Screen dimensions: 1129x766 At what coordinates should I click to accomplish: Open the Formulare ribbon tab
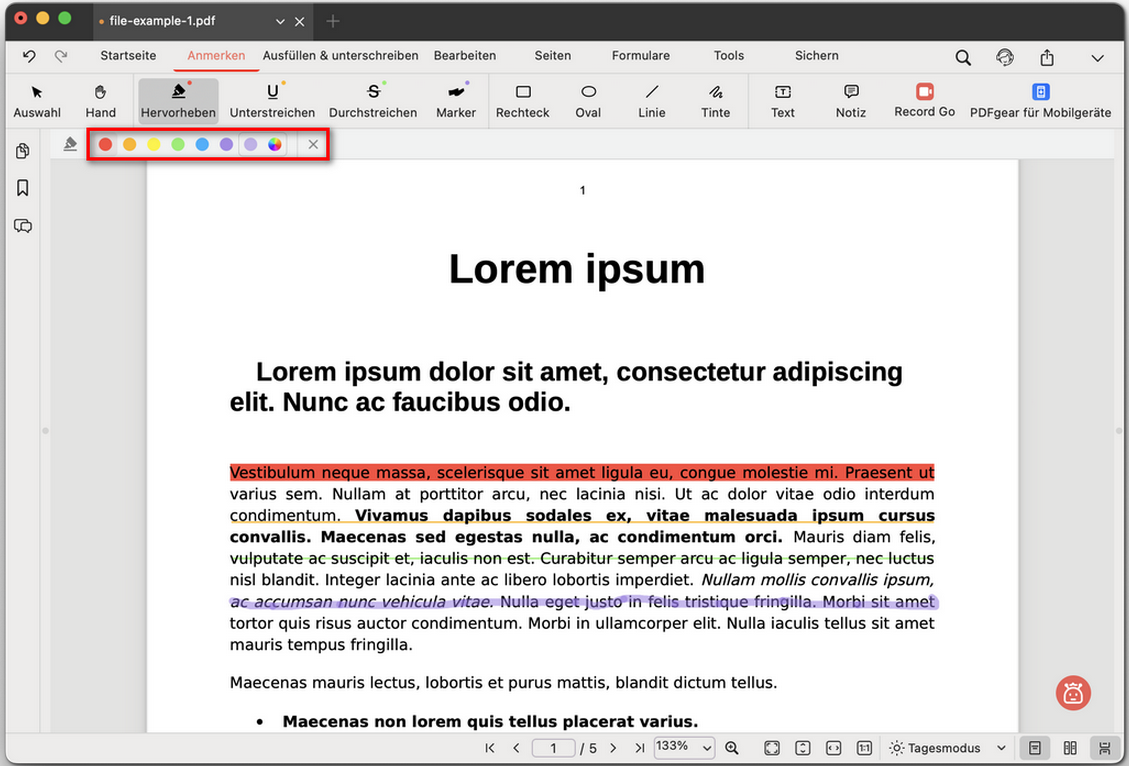[640, 56]
